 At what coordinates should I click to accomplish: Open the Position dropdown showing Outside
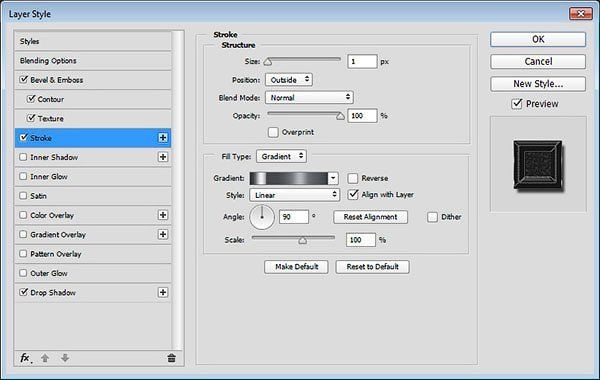coord(289,80)
